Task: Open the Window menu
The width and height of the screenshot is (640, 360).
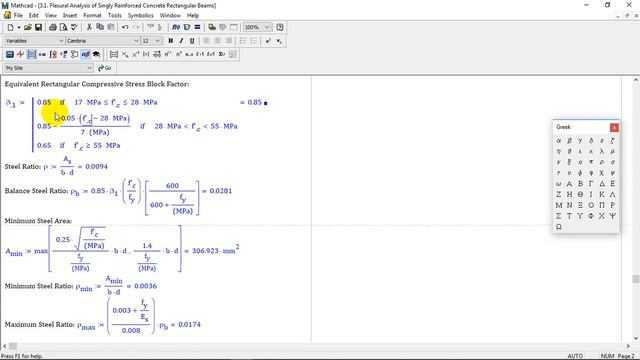Action: [170, 16]
